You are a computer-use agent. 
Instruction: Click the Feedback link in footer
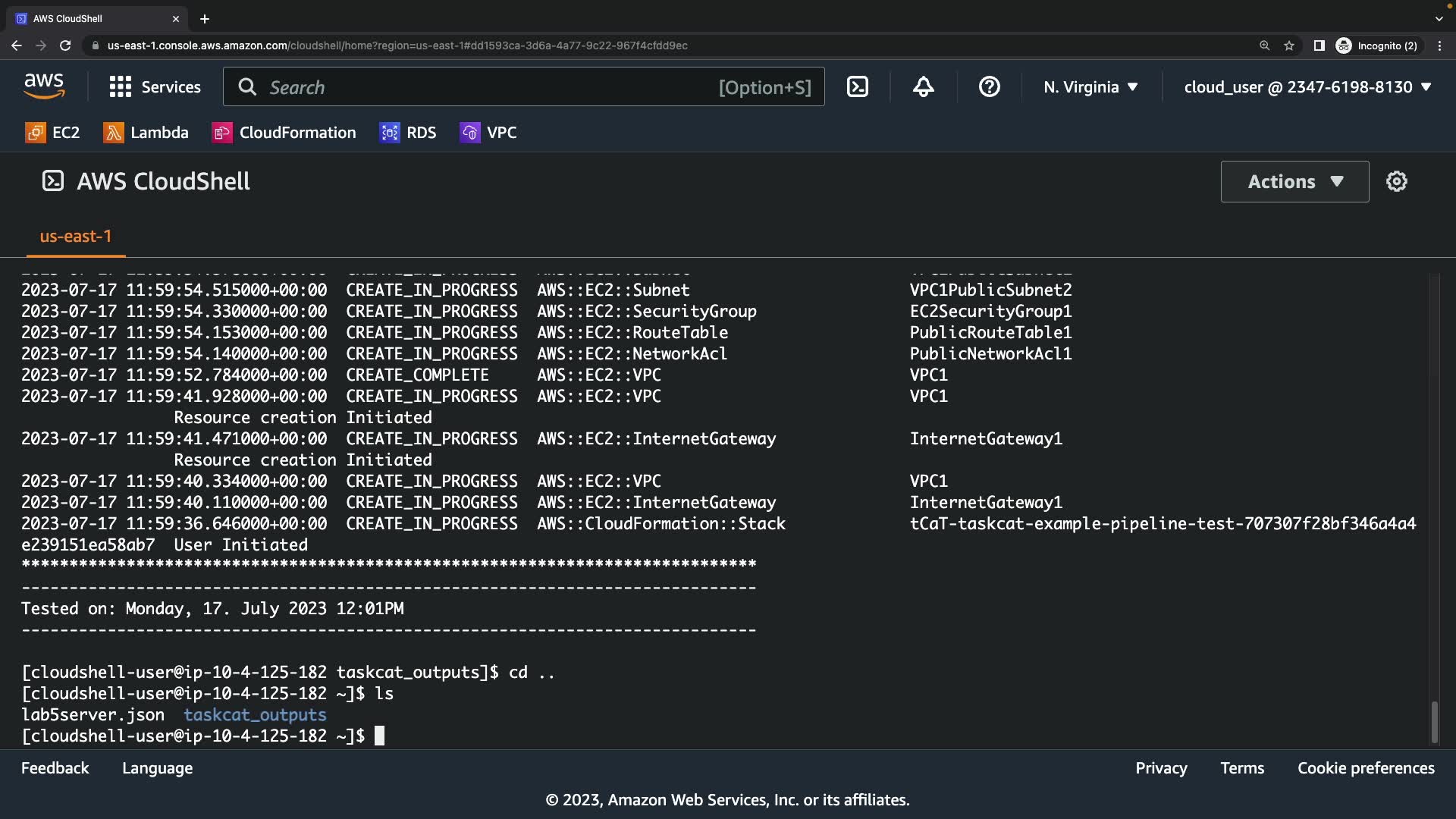pos(55,768)
